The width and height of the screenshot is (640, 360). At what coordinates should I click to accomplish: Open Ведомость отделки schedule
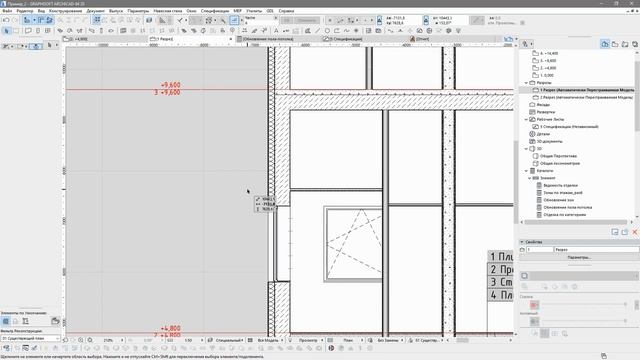coord(557,186)
